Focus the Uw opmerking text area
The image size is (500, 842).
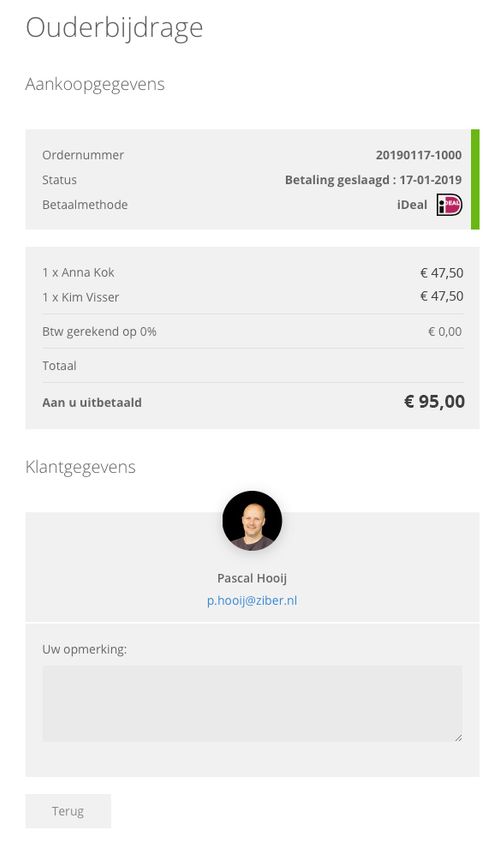252,703
